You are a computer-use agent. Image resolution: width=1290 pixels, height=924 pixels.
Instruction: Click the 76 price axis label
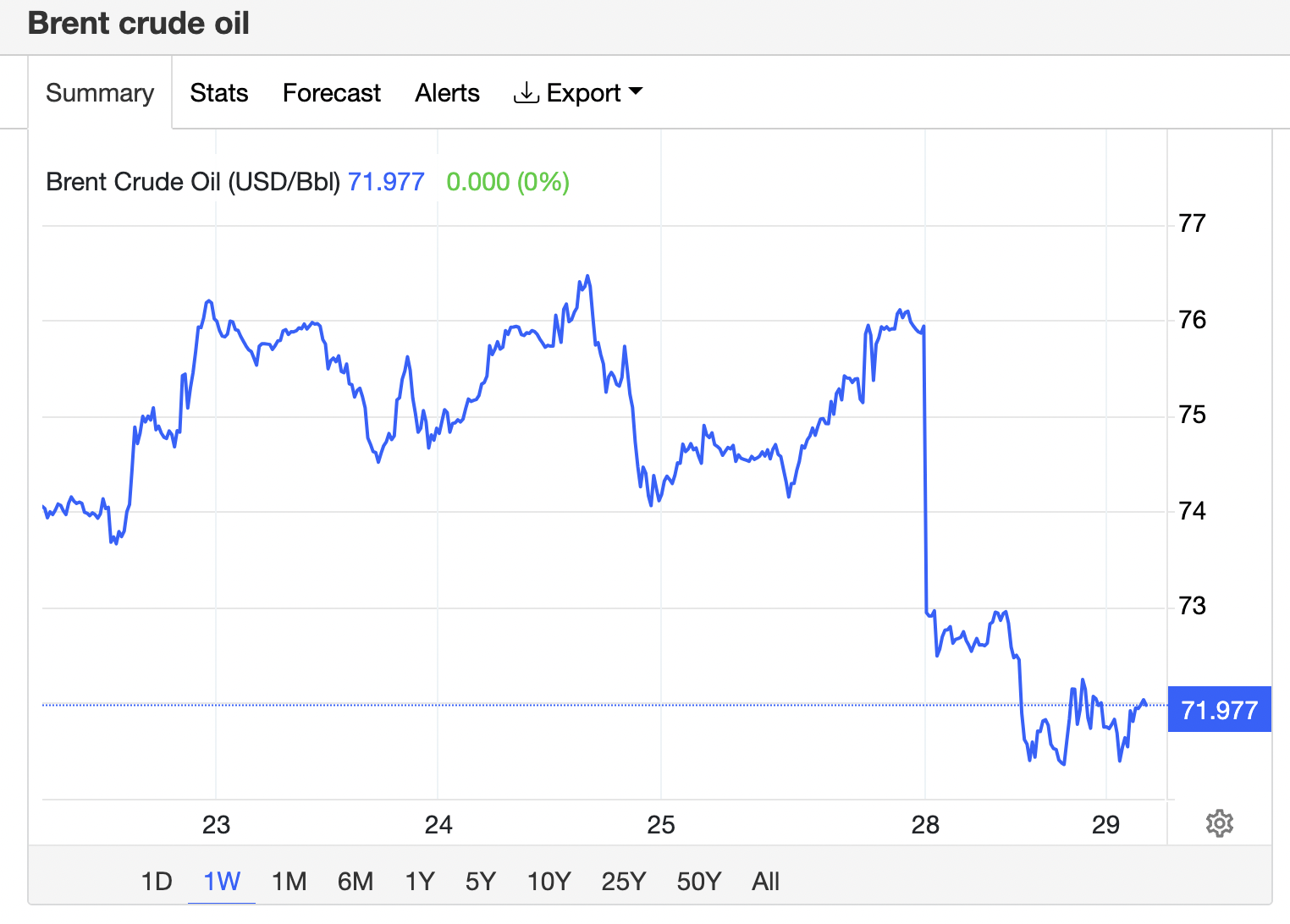pos(1192,319)
